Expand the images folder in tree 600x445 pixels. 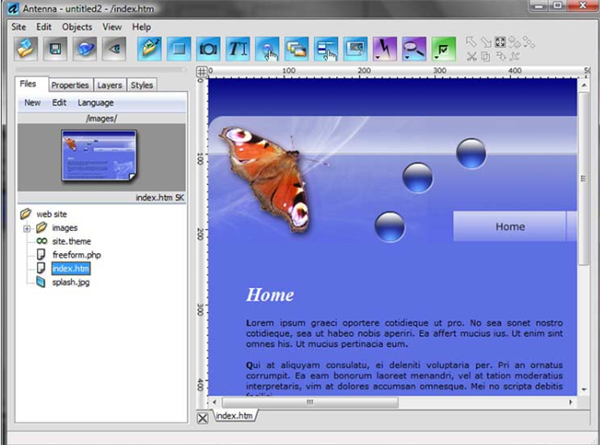[27, 228]
